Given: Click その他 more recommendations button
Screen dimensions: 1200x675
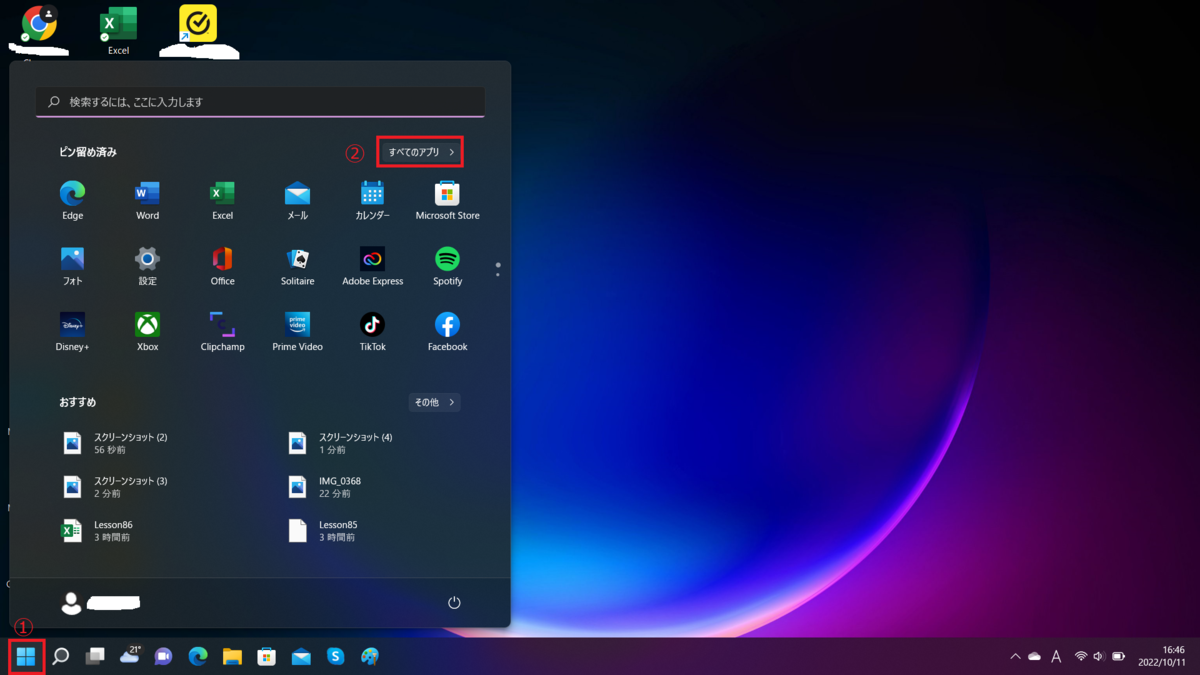Looking at the screenshot, I should [434, 402].
